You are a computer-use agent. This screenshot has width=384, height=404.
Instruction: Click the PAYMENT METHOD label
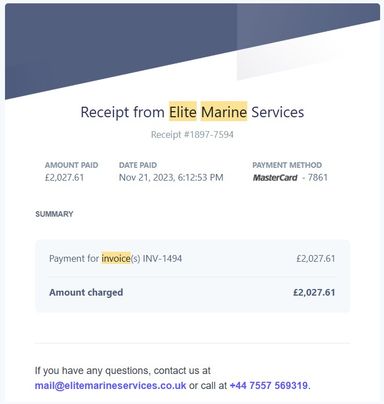point(287,165)
